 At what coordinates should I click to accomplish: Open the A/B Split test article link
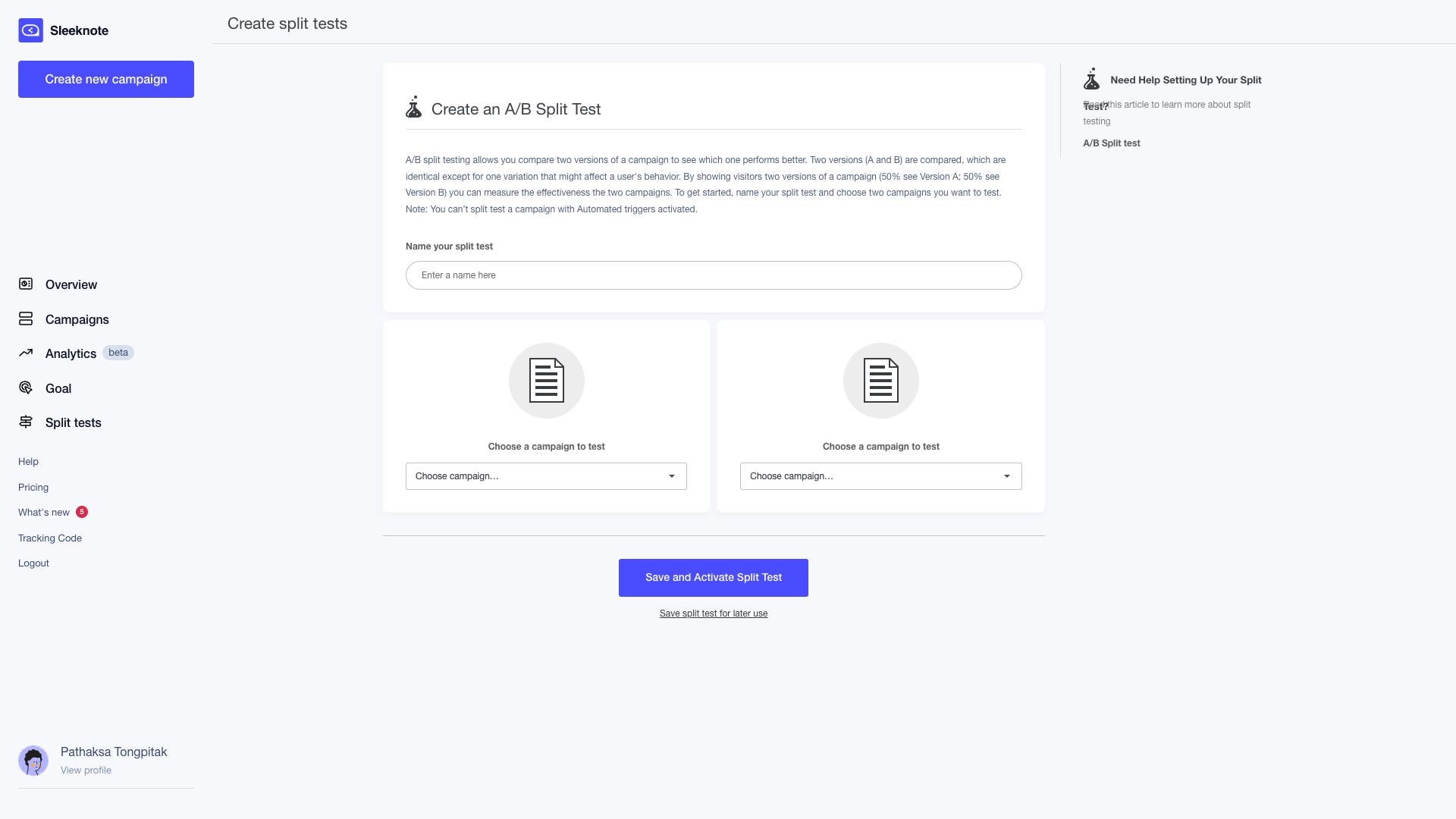(x=1111, y=143)
